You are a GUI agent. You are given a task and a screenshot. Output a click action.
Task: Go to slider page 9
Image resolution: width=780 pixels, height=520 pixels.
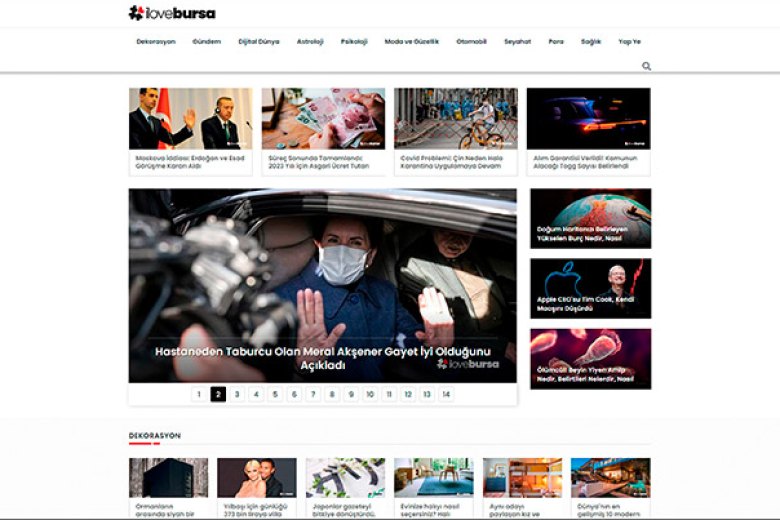(351, 394)
